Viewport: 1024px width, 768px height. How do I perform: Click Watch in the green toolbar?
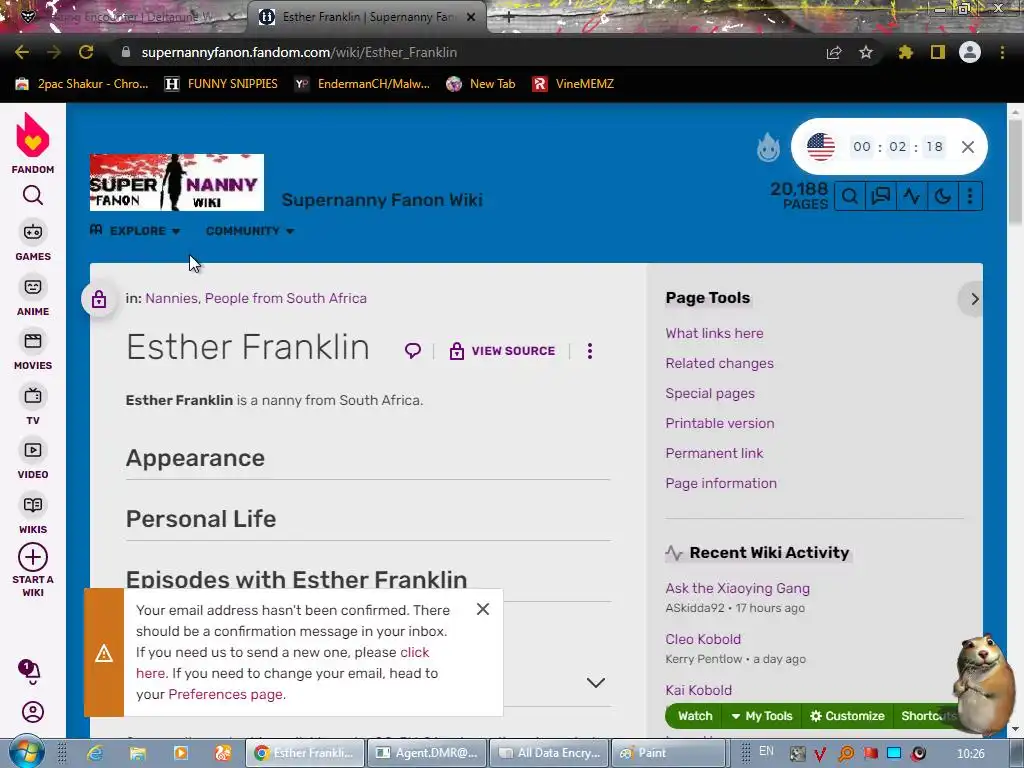coord(694,716)
